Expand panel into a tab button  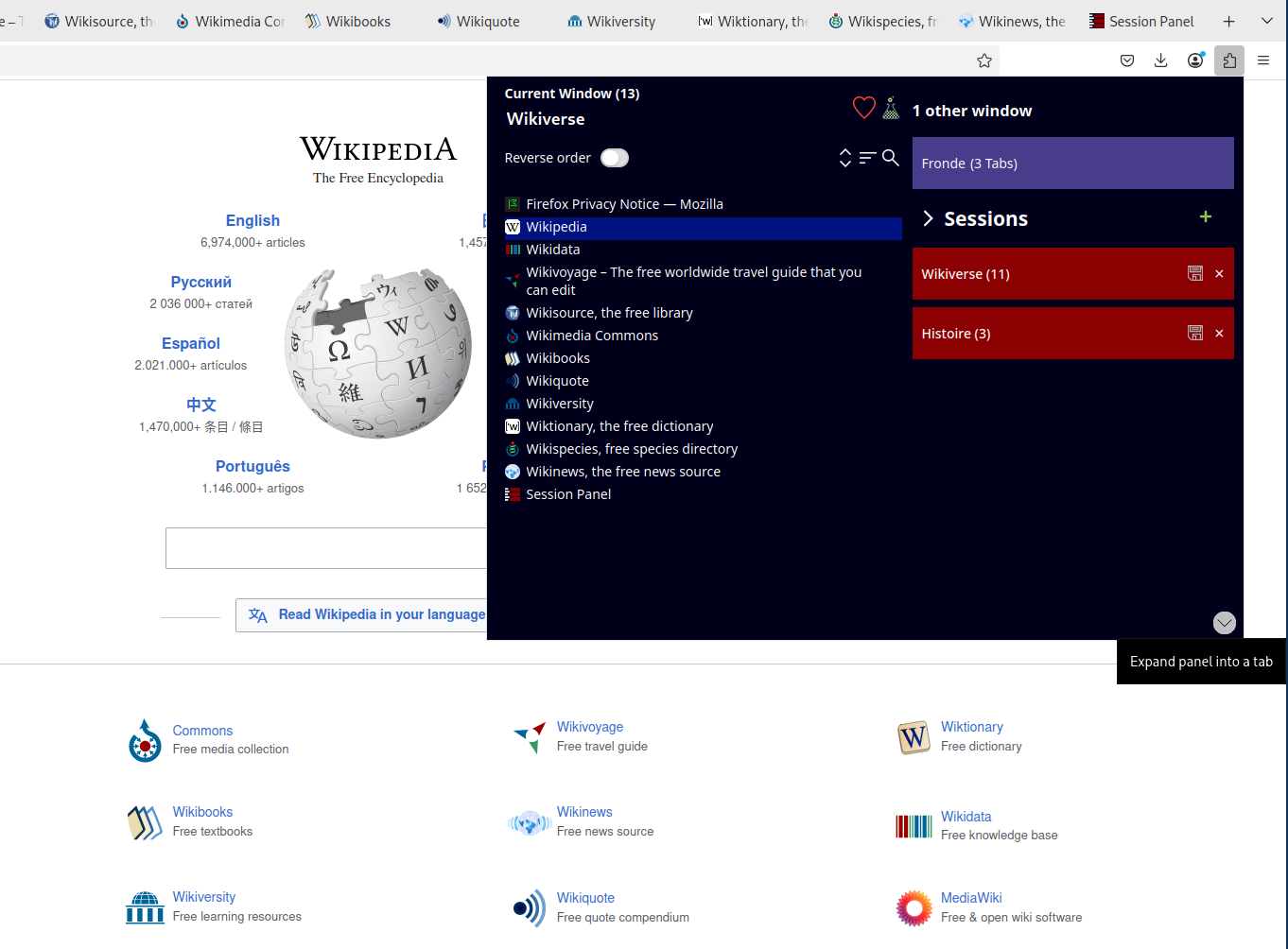point(1225,622)
